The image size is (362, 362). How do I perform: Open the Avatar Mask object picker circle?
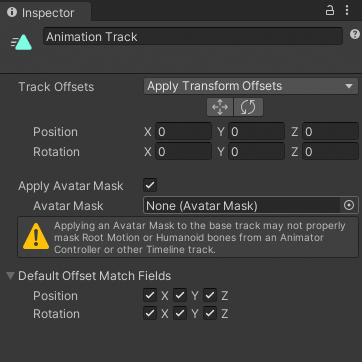point(349,205)
